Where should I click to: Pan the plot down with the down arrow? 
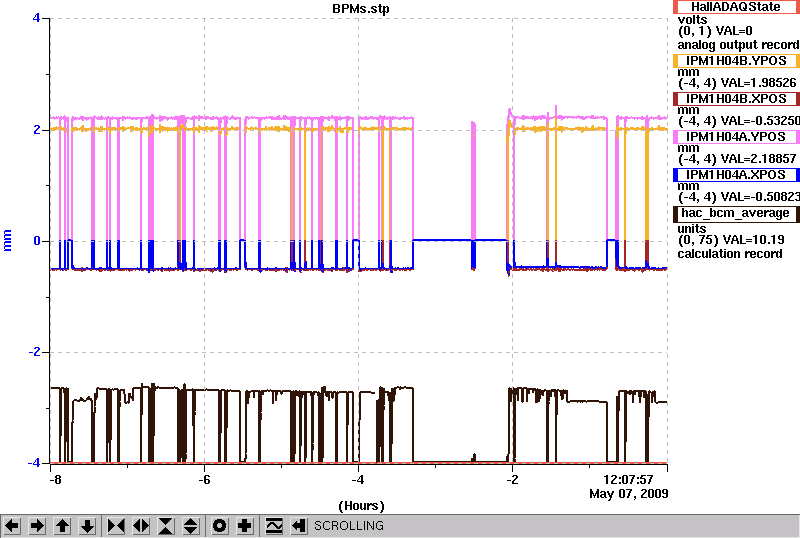(x=87, y=526)
